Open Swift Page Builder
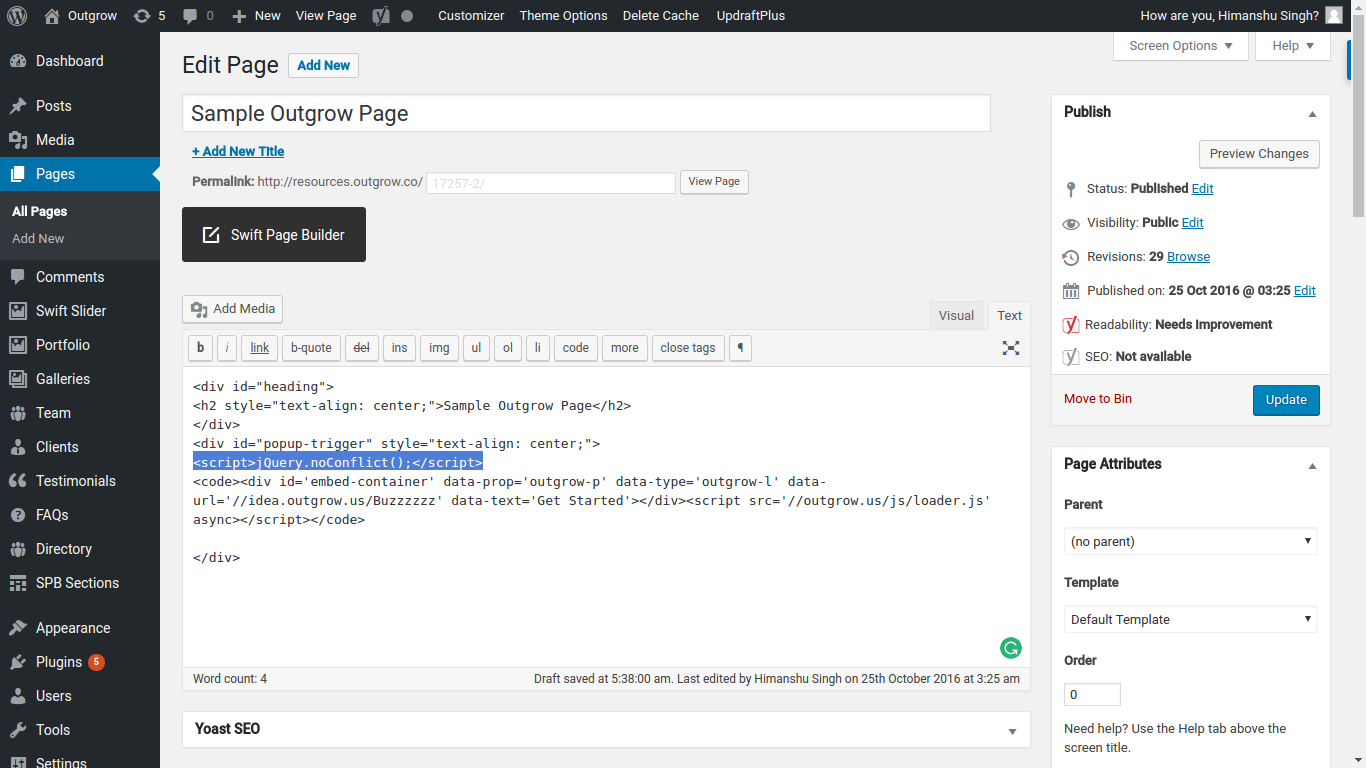The height and width of the screenshot is (768, 1366). point(274,235)
